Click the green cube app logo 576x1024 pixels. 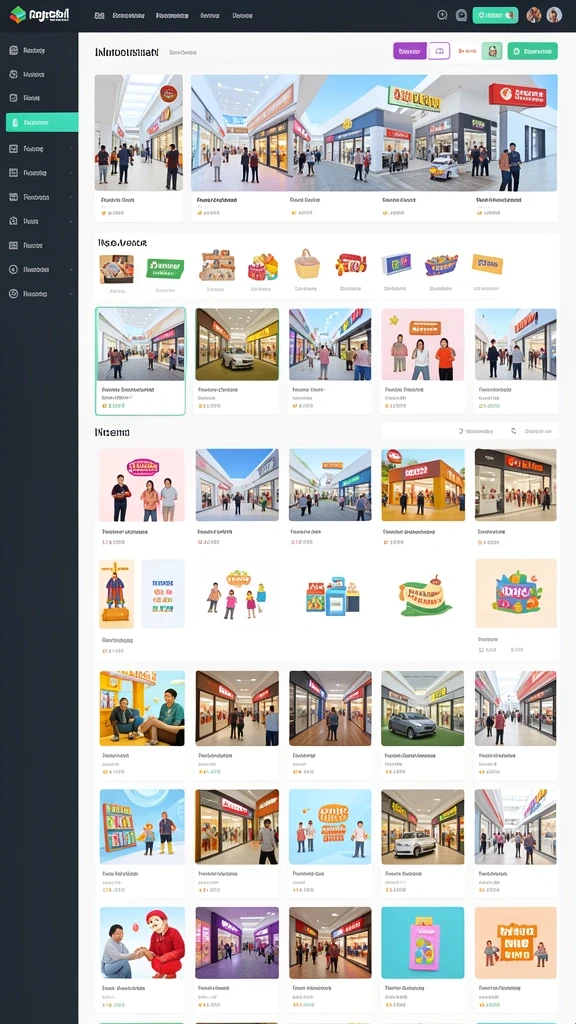point(18,14)
